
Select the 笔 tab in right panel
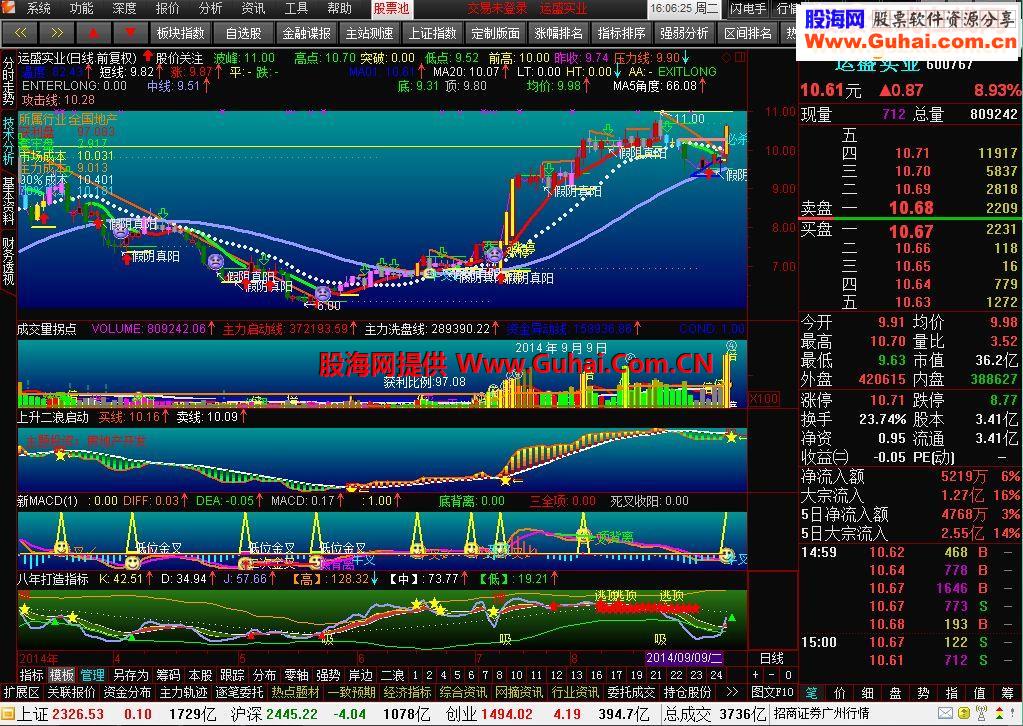tap(811, 692)
